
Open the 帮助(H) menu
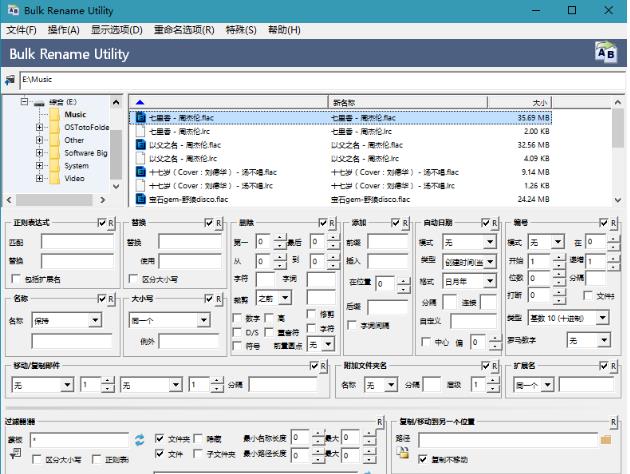click(x=284, y=30)
